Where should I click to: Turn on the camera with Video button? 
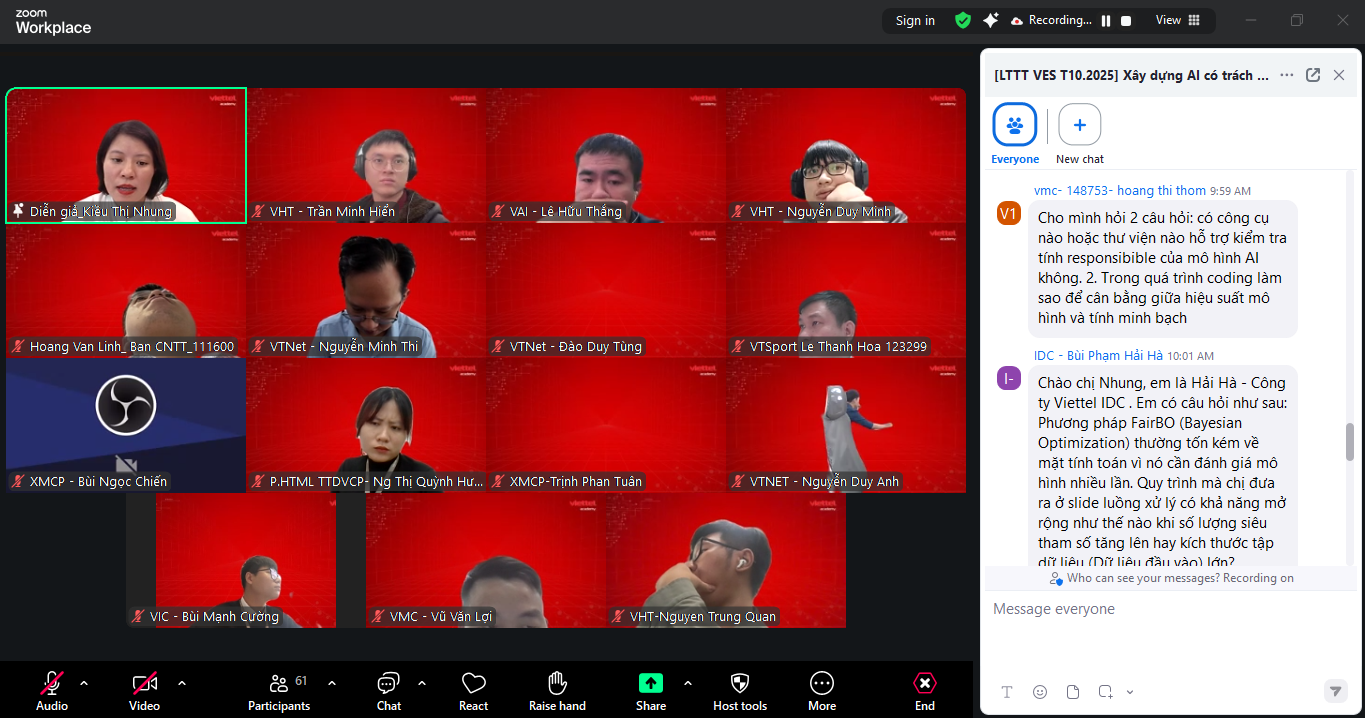[x=144, y=690]
